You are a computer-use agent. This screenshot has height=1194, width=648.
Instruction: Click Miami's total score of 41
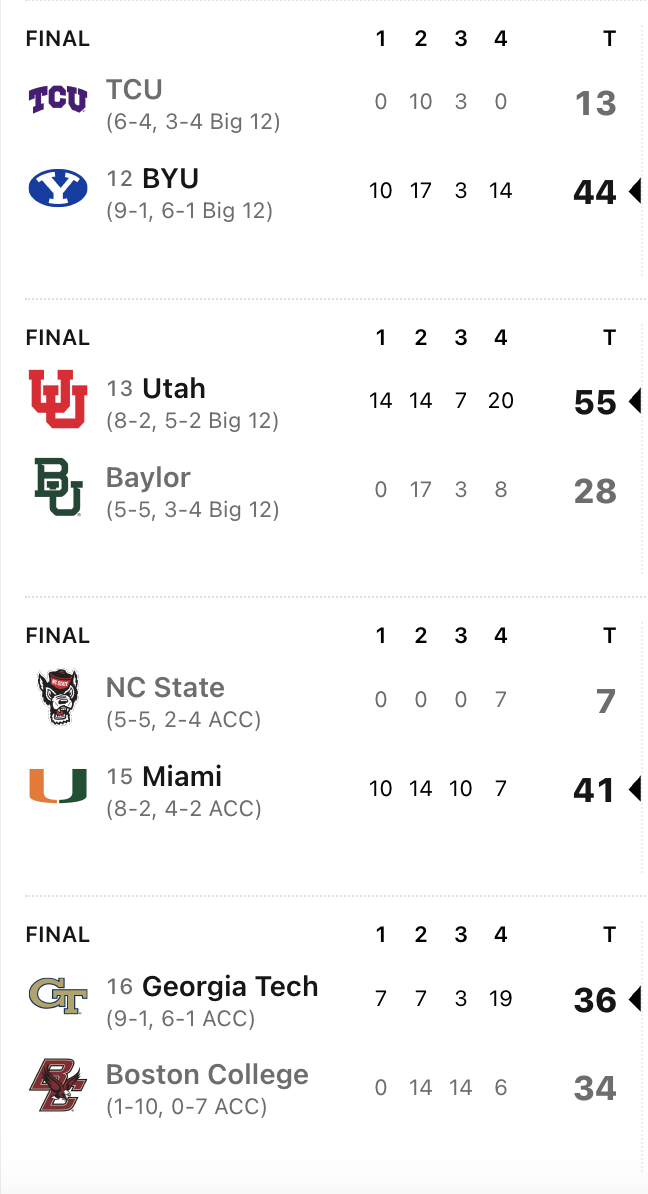coord(594,791)
